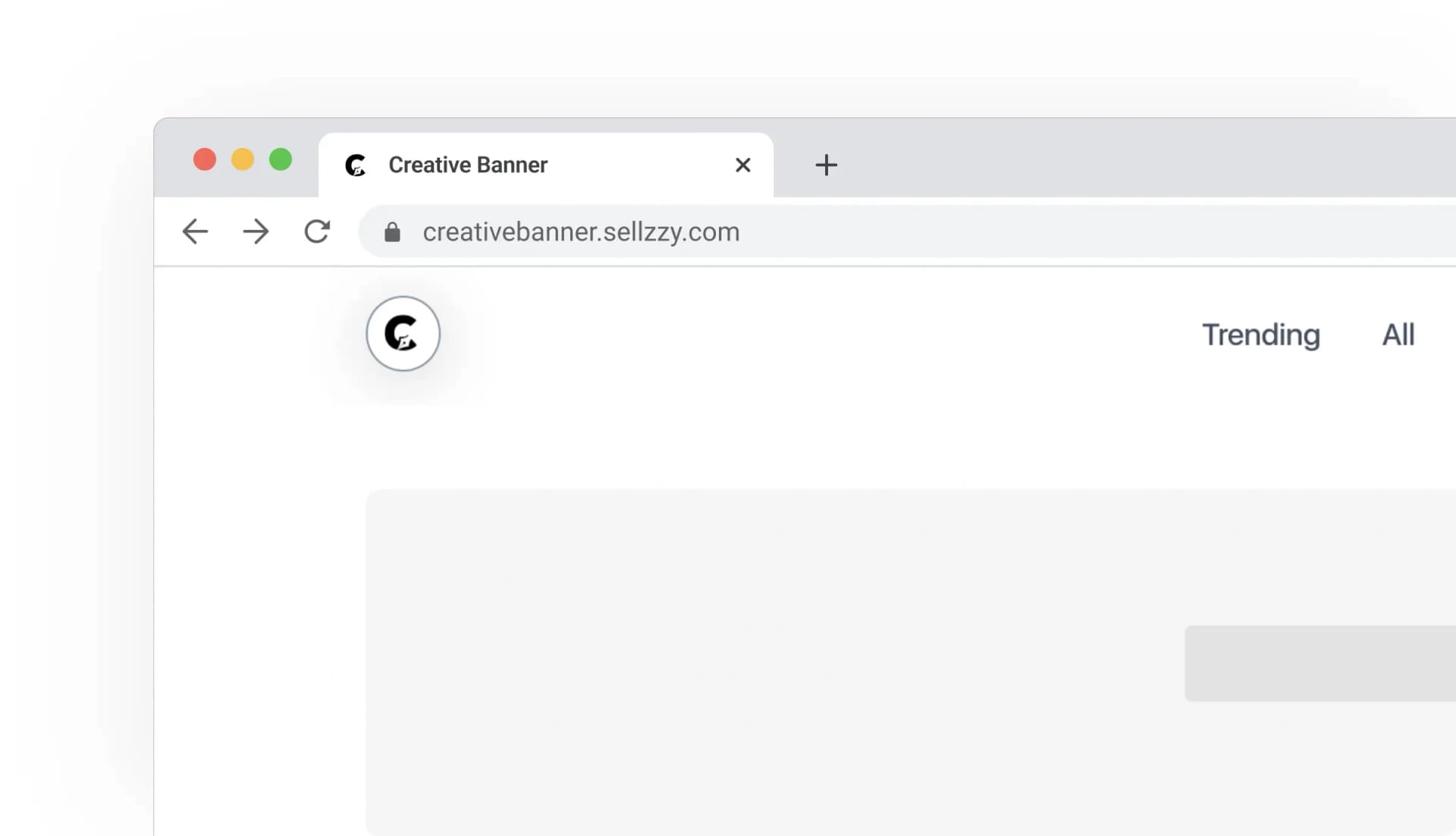Click the back navigation arrow
Screen dimensions: 1456x836
[195, 232]
